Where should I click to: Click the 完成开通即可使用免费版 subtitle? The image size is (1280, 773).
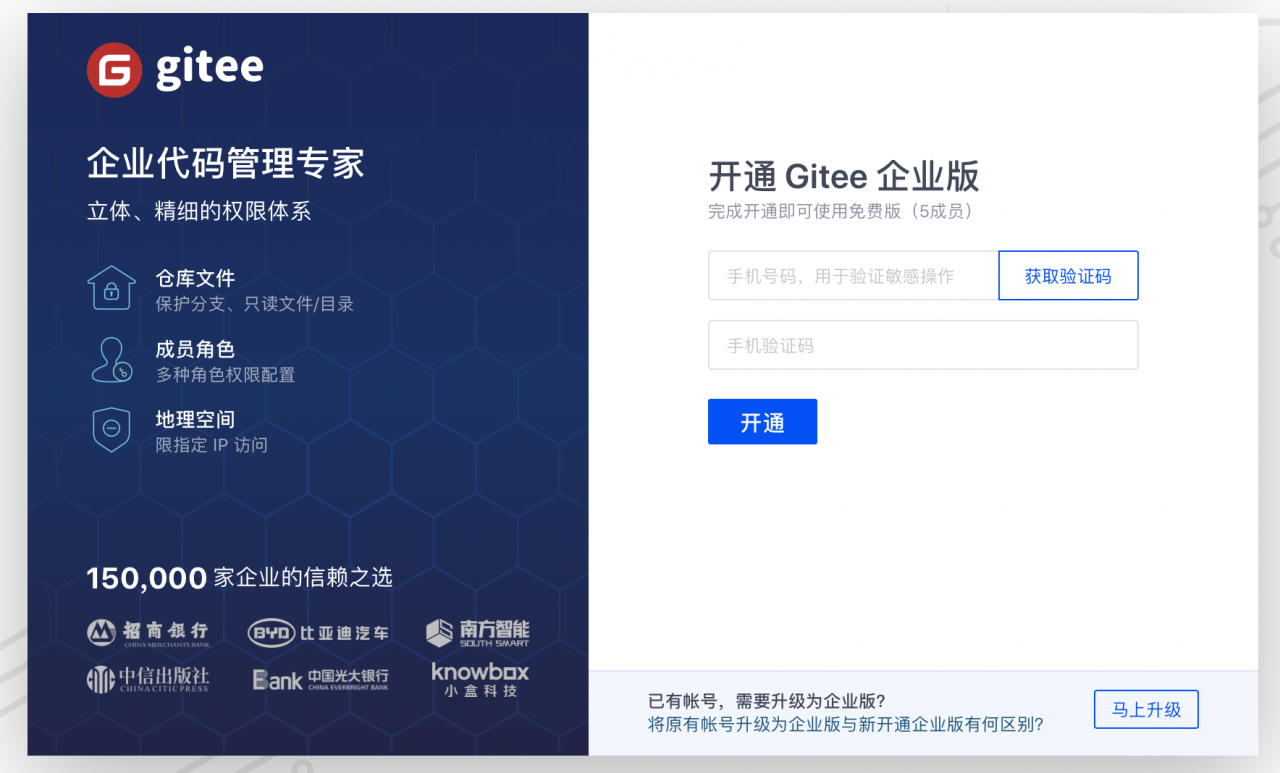coord(840,212)
